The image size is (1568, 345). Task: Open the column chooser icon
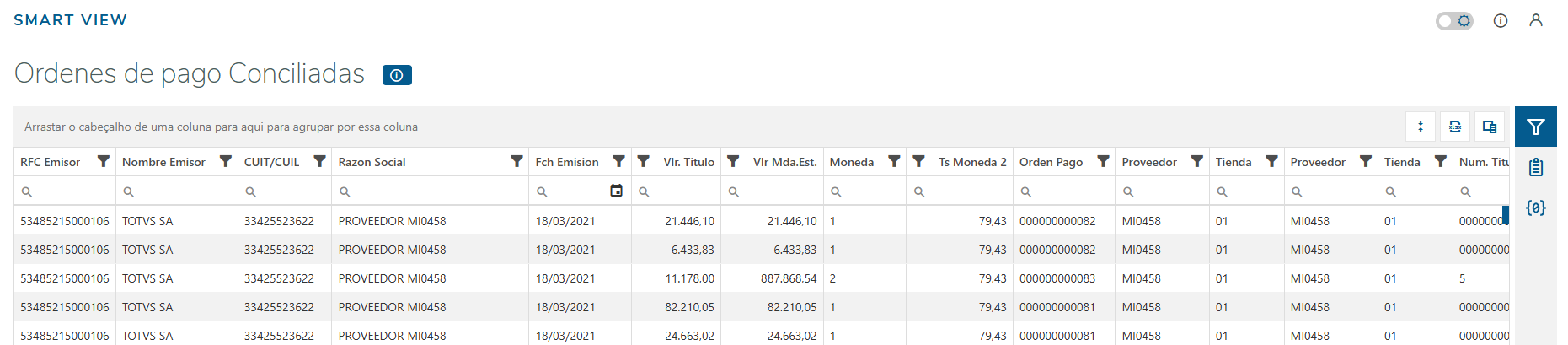click(x=1490, y=127)
